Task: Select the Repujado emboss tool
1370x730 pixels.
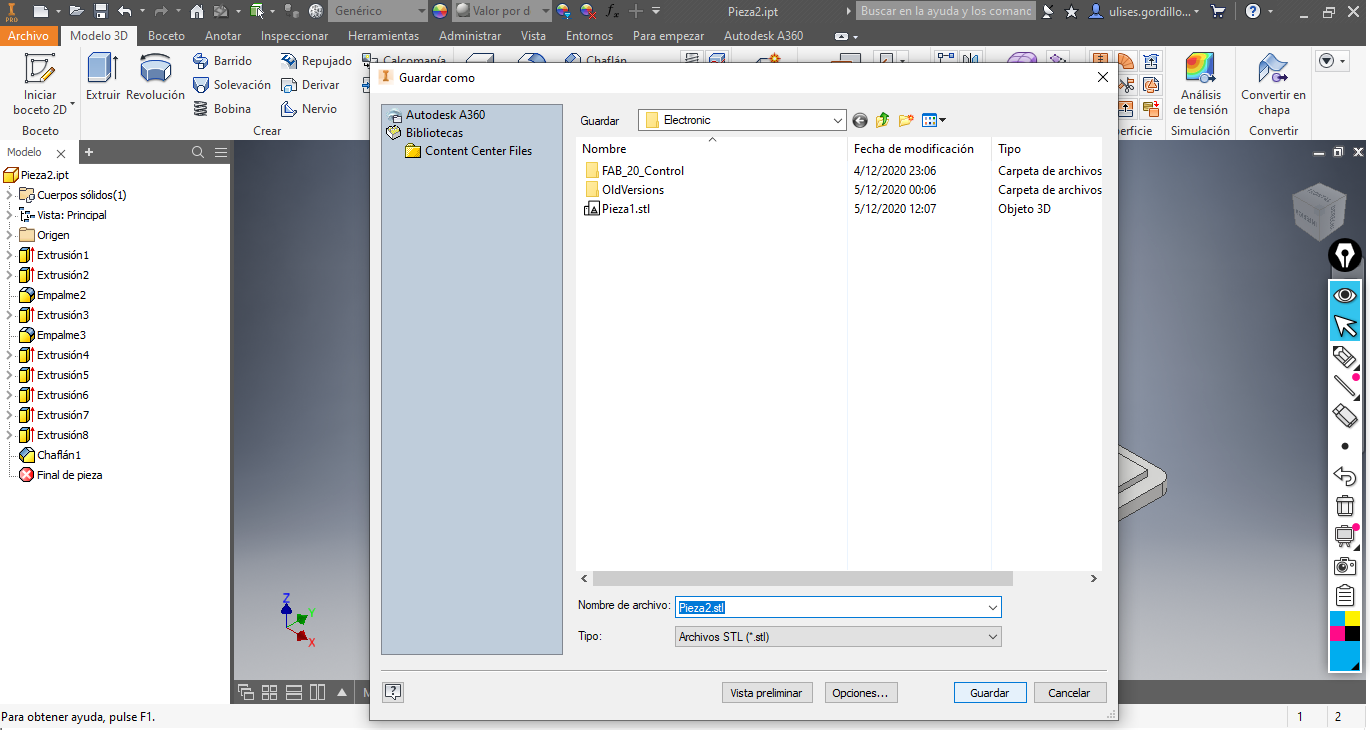Action: tap(316, 61)
